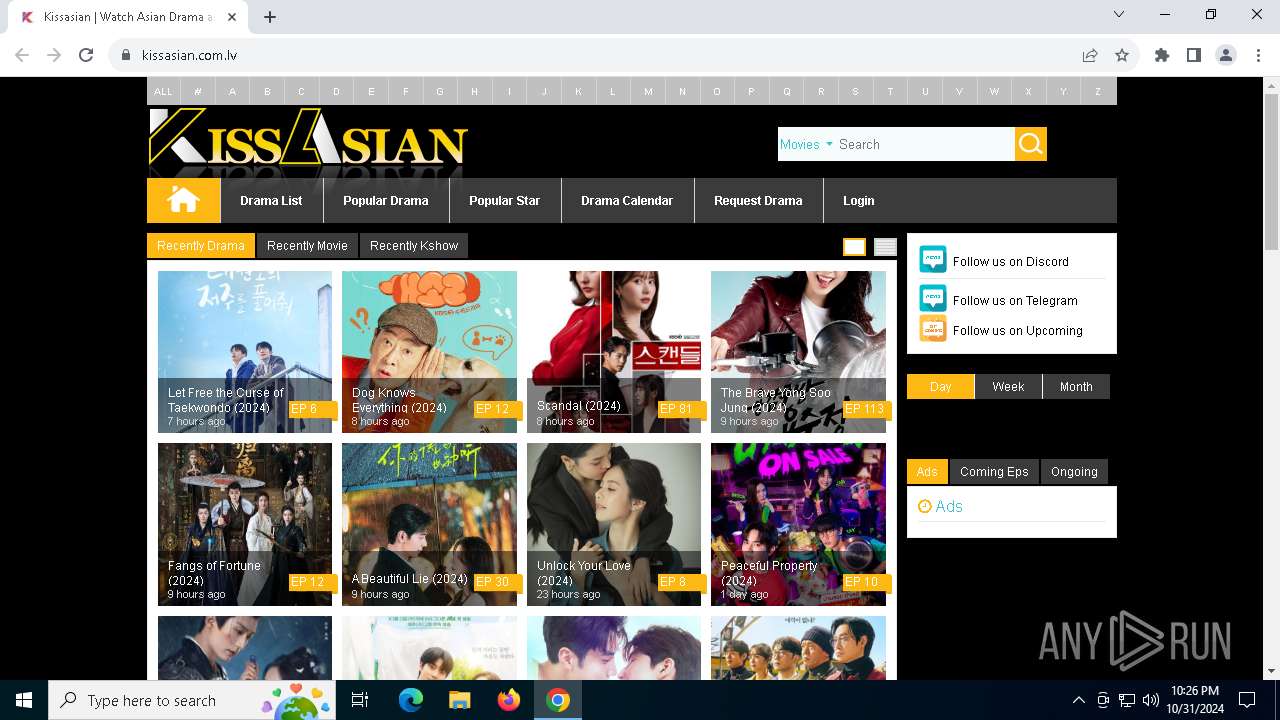Open the Upcoming follow icon

932,329
